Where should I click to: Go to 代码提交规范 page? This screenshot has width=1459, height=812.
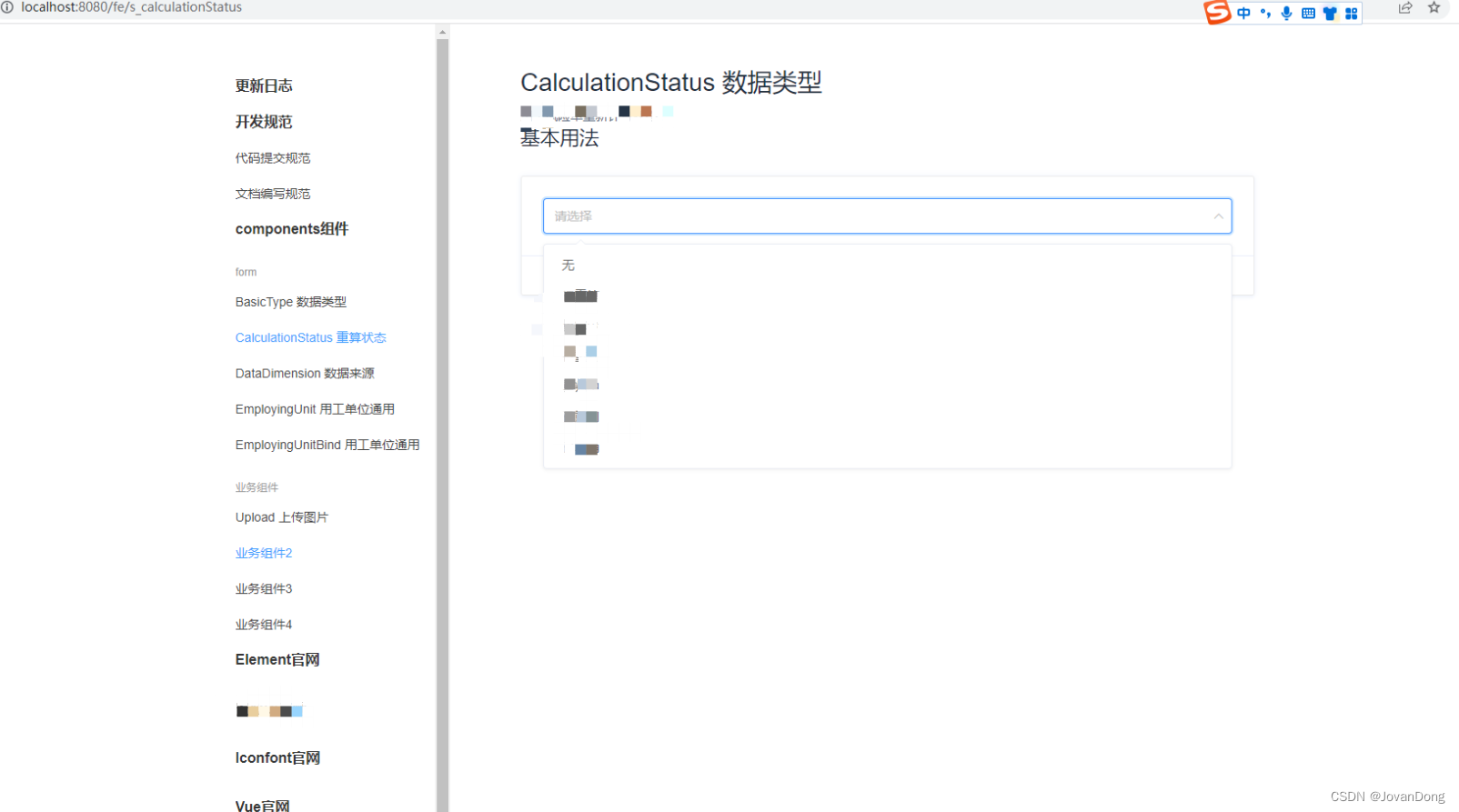273,158
